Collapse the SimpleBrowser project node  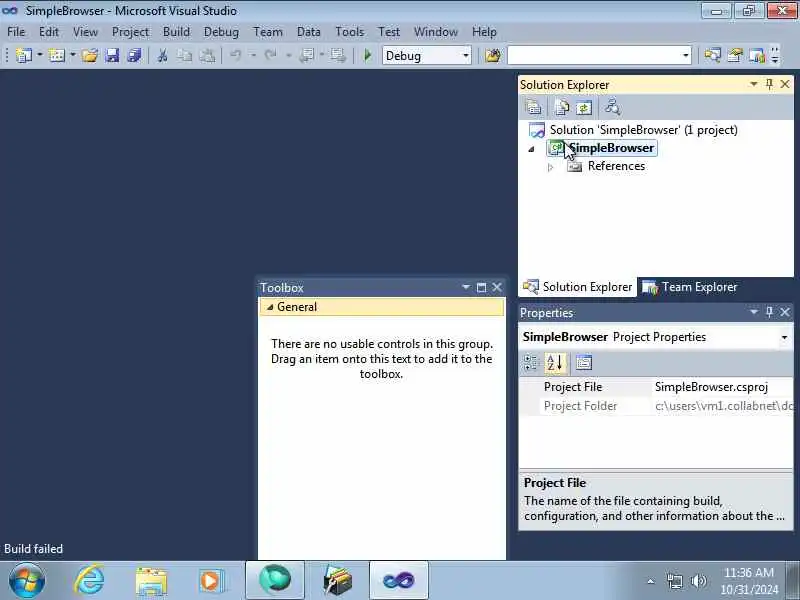531,149
